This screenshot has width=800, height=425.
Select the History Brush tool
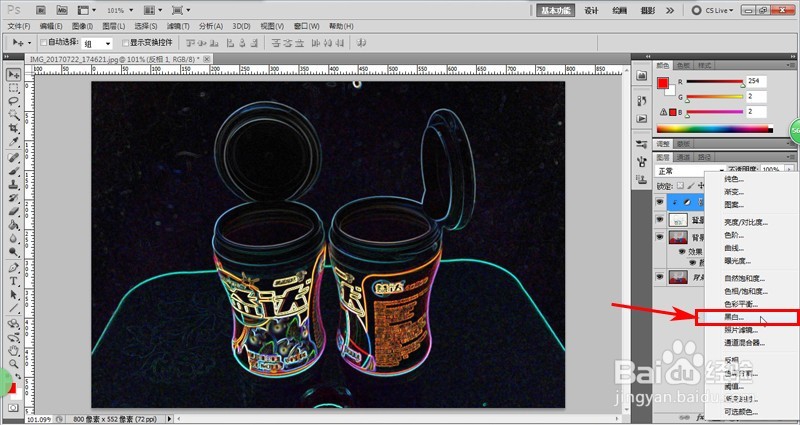pyautogui.click(x=13, y=197)
